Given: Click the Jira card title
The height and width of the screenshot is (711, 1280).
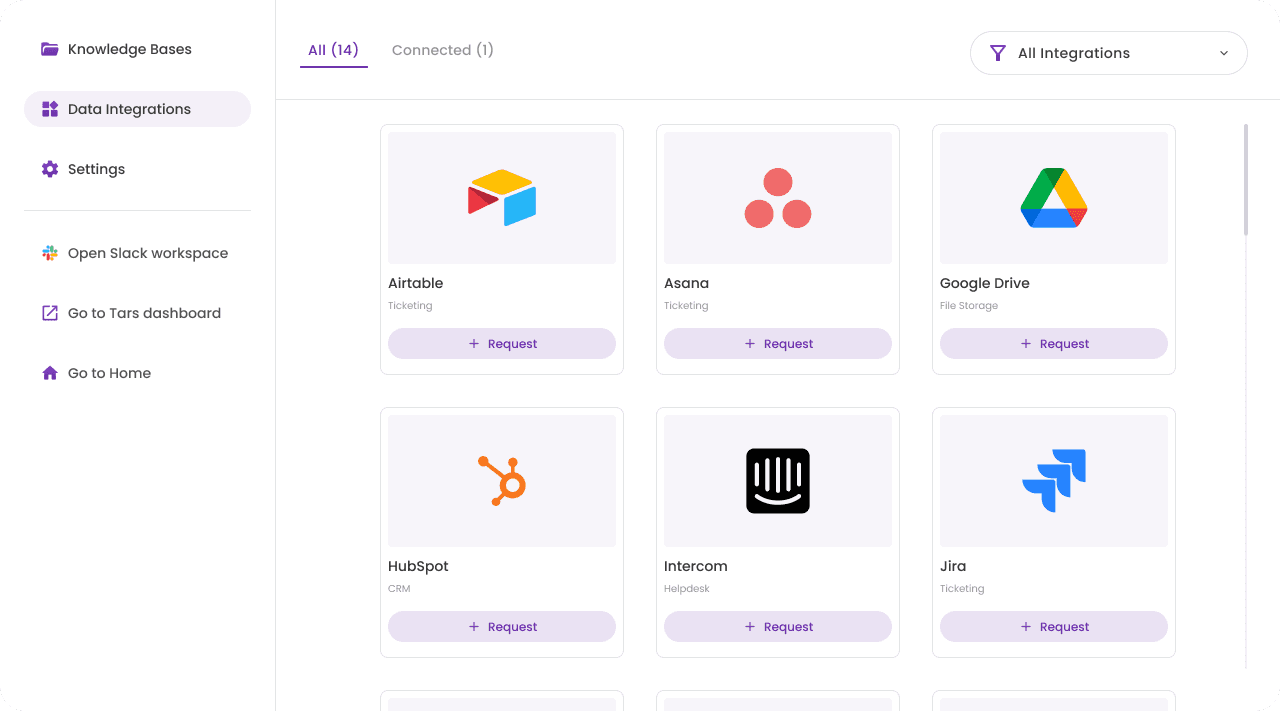Looking at the screenshot, I should pyautogui.click(x=953, y=566).
